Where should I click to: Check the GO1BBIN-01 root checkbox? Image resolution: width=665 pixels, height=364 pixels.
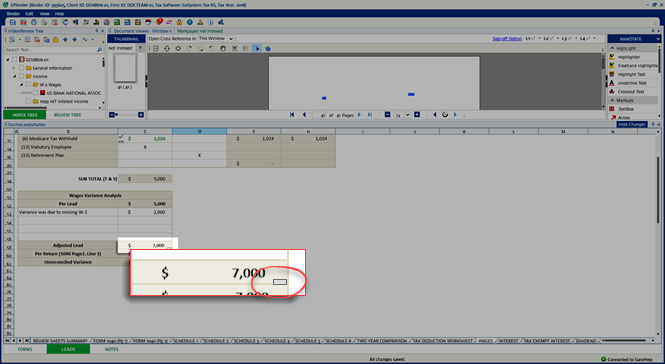click(15, 59)
